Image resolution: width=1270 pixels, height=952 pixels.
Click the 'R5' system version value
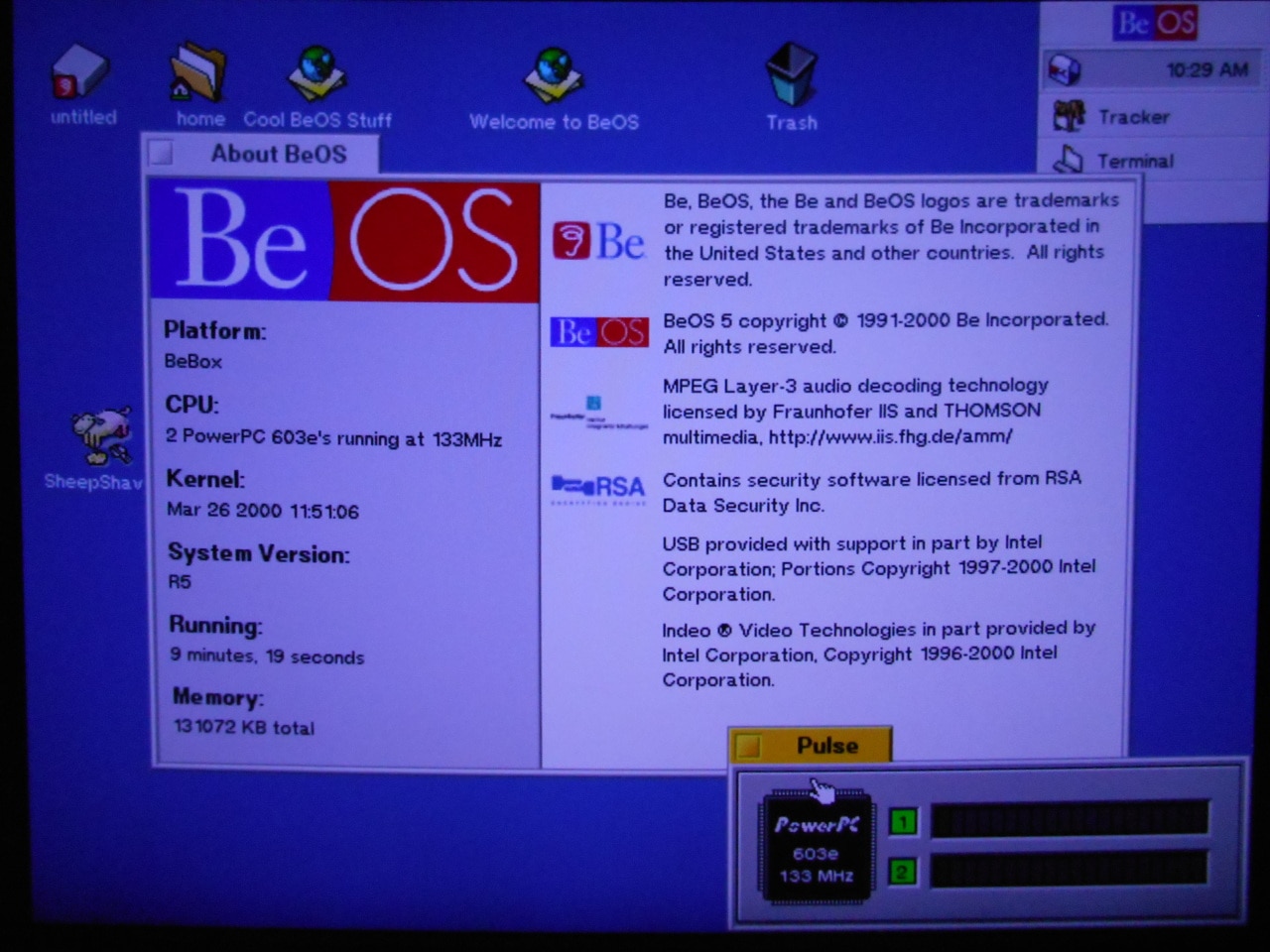click(x=180, y=582)
